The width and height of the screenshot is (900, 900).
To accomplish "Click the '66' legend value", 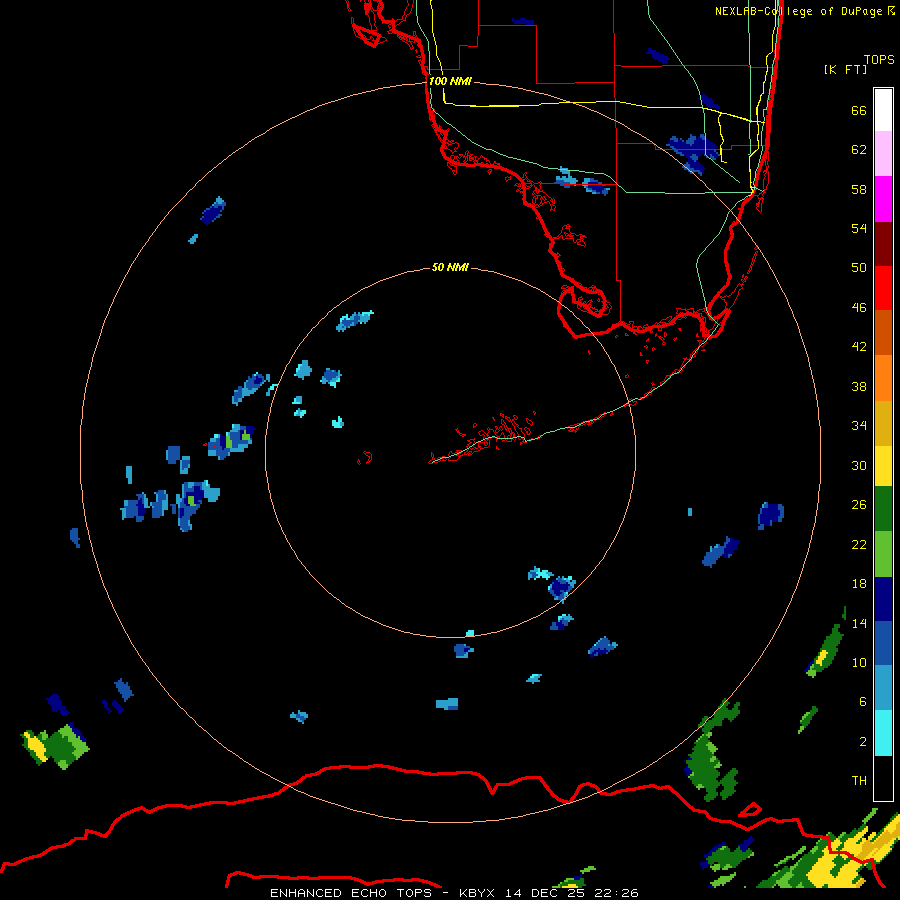I will [x=859, y=110].
